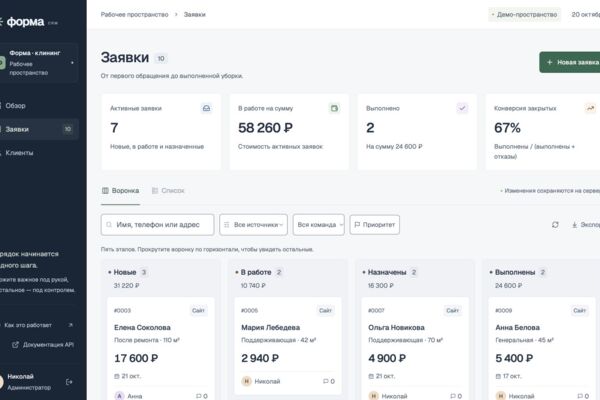Focus the Имя, телефон или адрес search field
This screenshot has width=600, height=400.
point(158,225)
